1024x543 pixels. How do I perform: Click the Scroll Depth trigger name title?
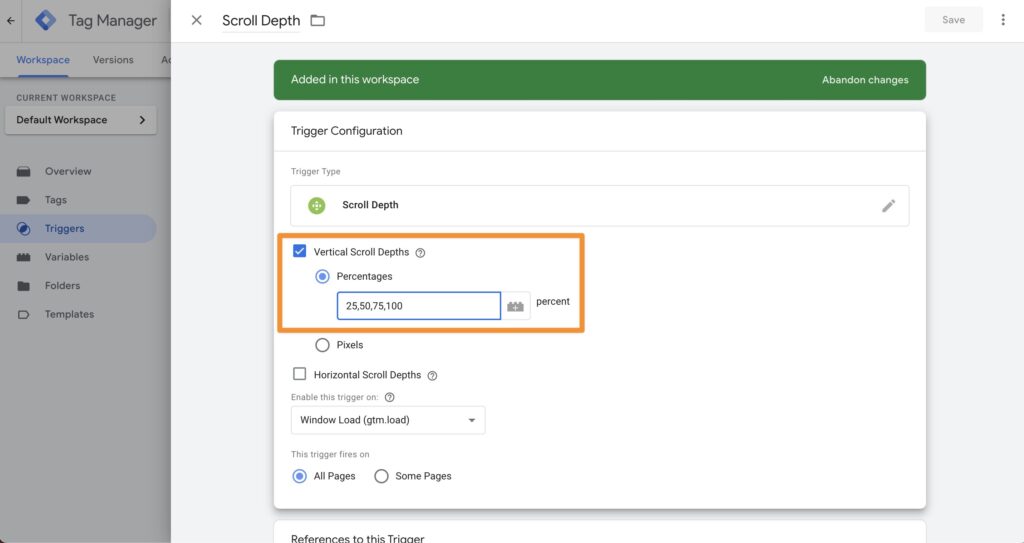[261, 20]
